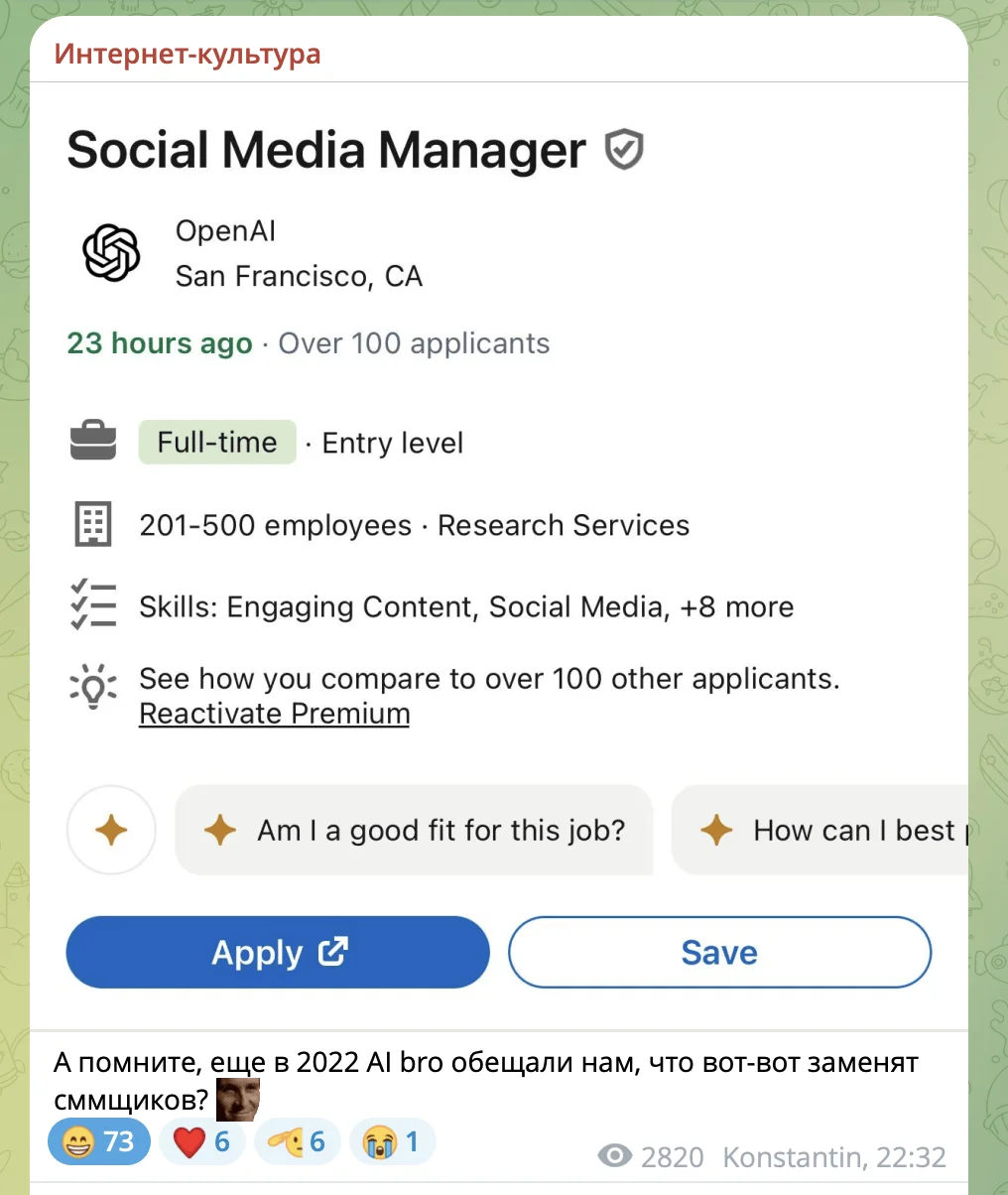Viewport: 1008px width, 1195px height.
Task: Click the small face emoji in caption
Action: pyautogui.click(x=237, y=1099)
